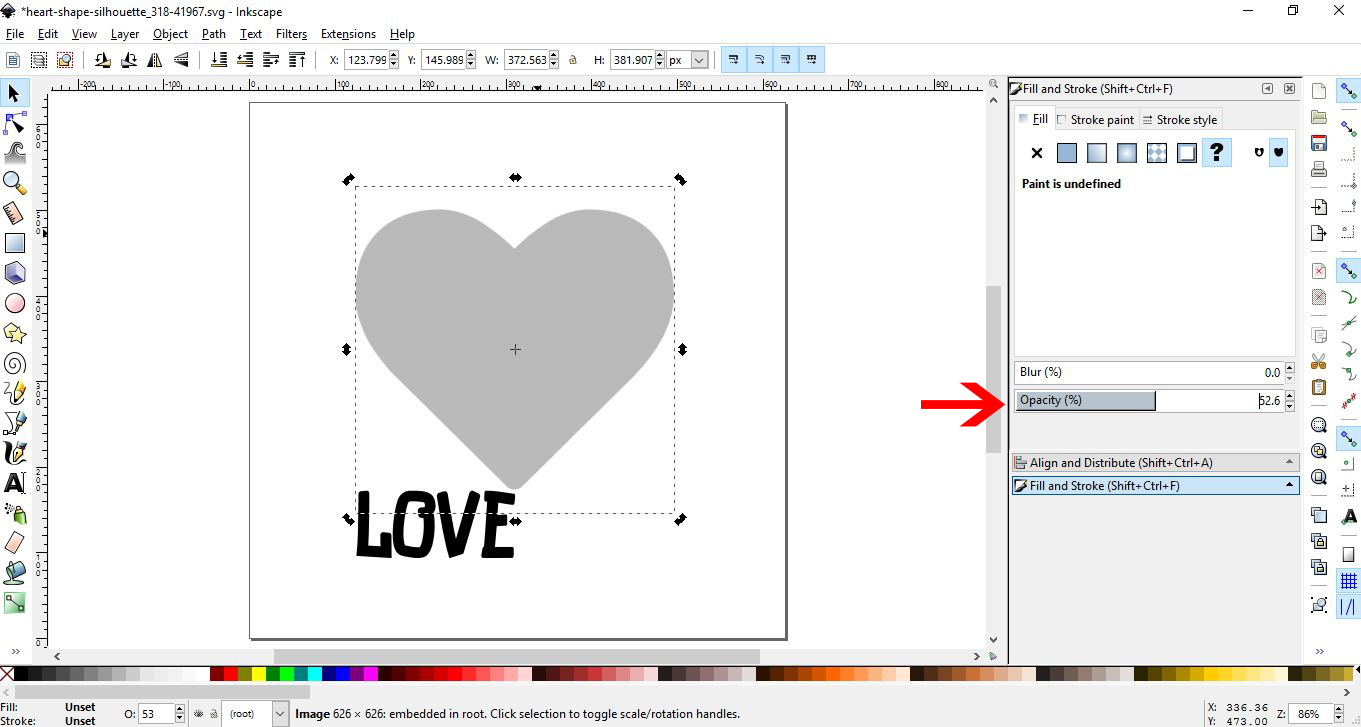Open the layer selector showing (root)
This screenshot has width=1361, height=727.
click(255, 713)
